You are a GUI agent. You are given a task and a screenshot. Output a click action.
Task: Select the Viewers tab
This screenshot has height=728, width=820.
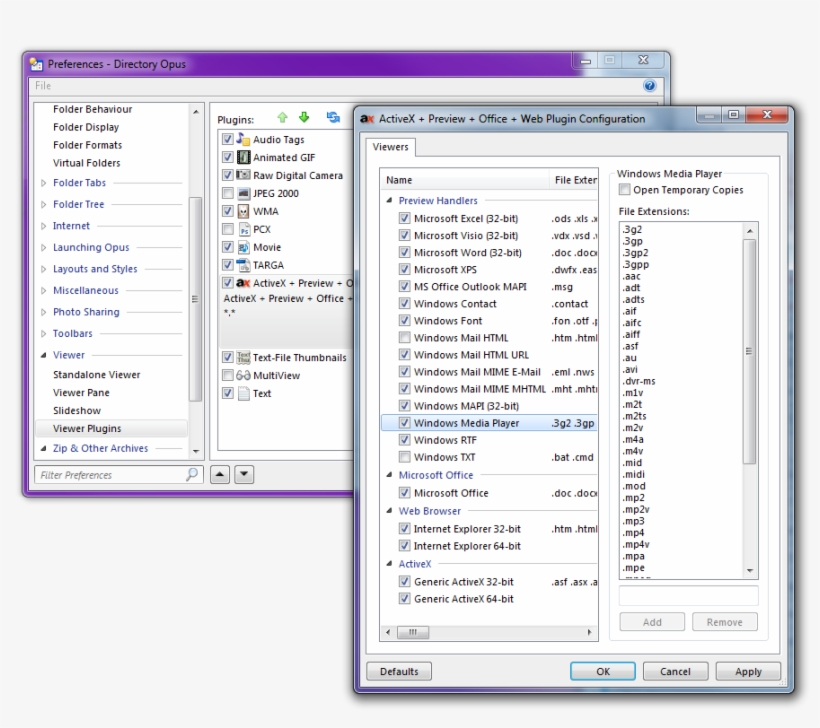[390, 147]
